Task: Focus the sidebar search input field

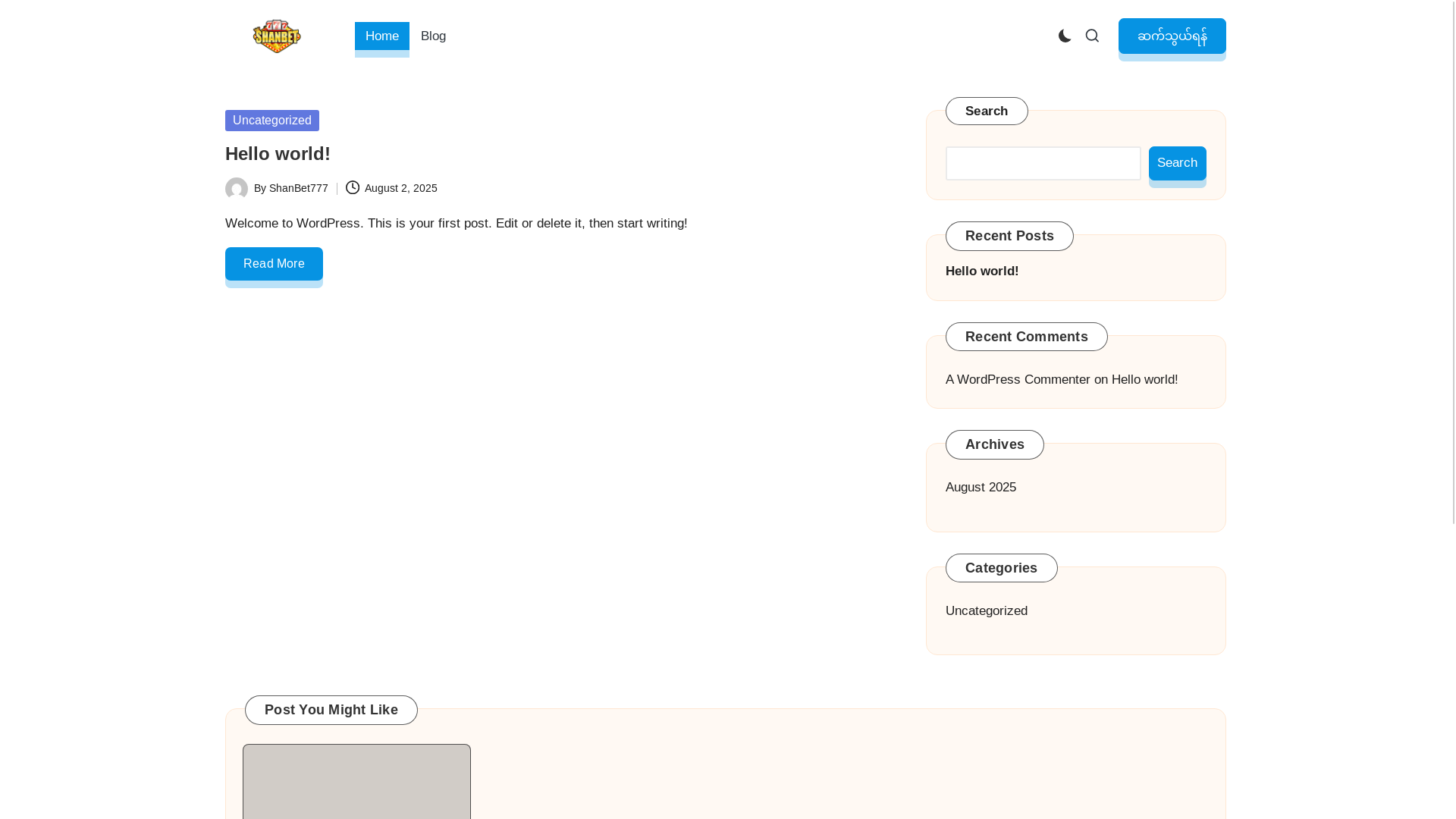Action: 1043,163
